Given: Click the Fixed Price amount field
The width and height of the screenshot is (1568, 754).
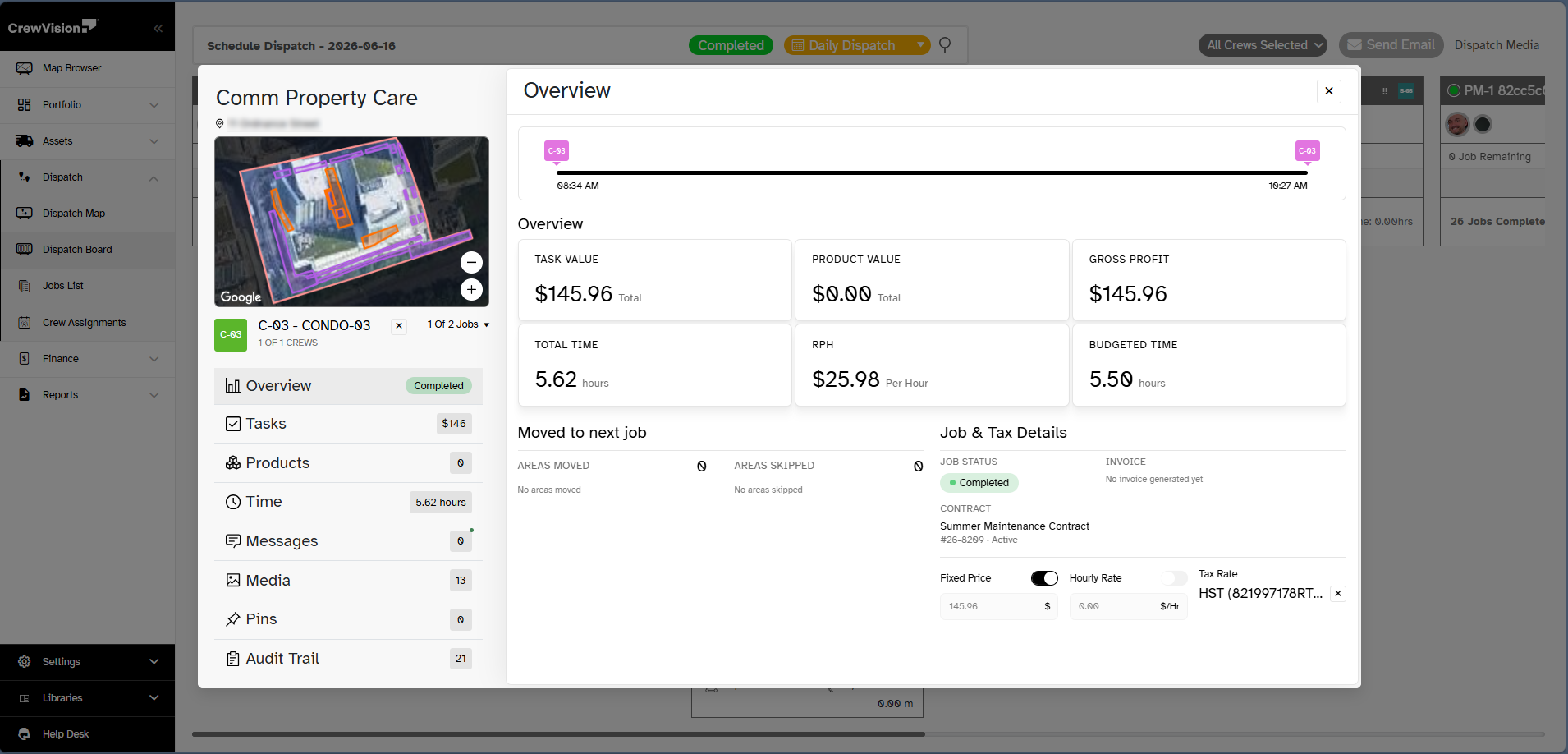Looking at the screenshot, I should [x=998, y=606].
